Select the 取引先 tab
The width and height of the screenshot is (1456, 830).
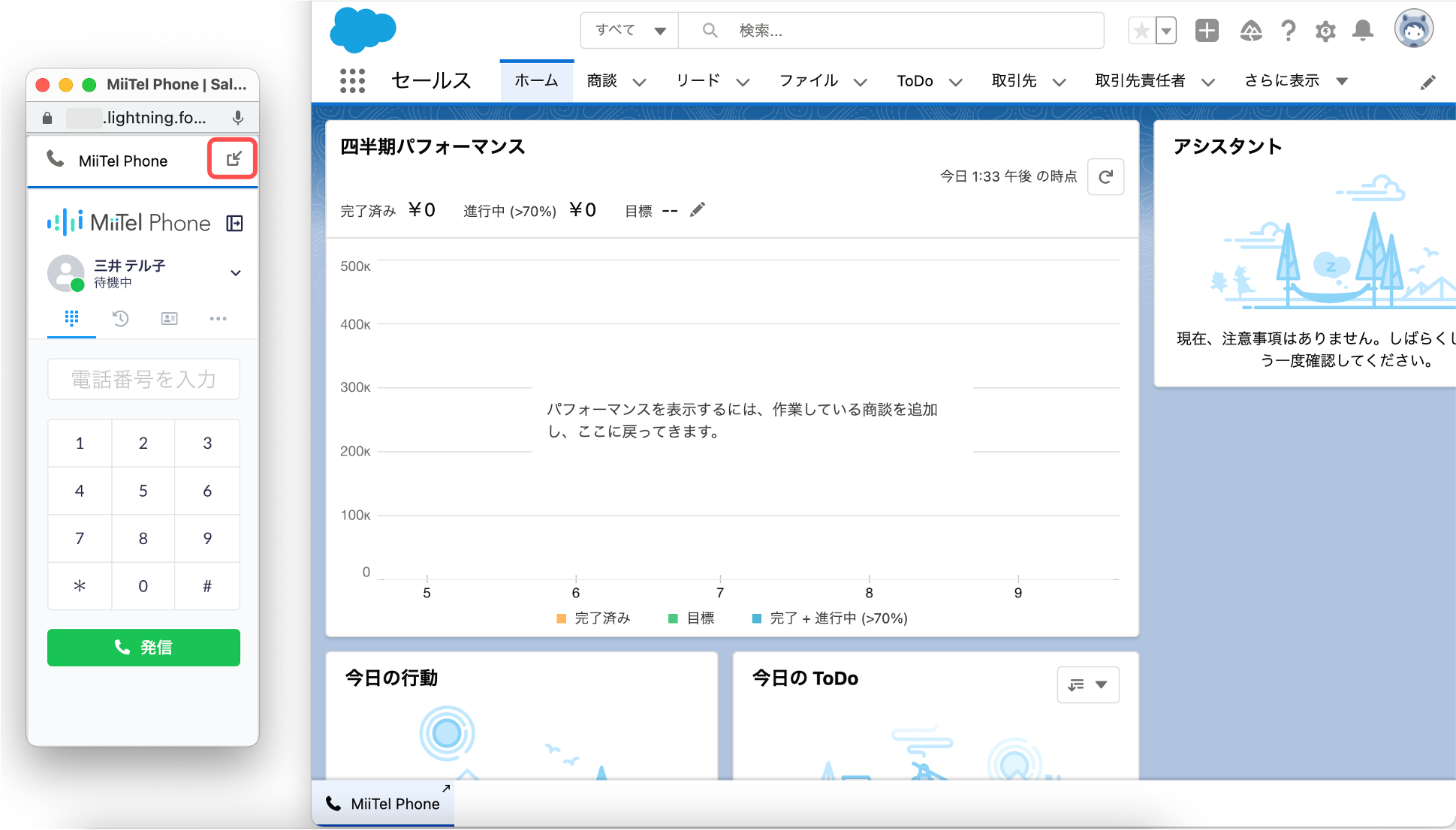click(x=1014, y=81)
